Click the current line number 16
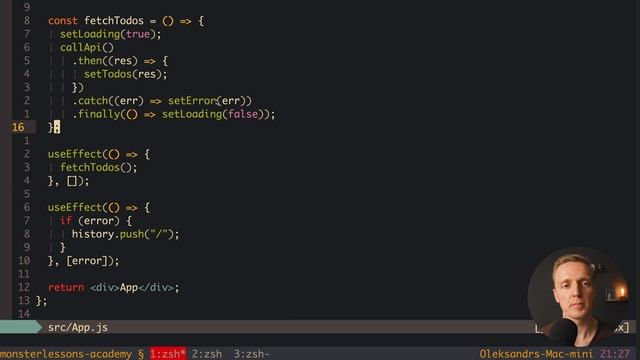The height and width of the screenshot is (360, 640). [18, 127]
